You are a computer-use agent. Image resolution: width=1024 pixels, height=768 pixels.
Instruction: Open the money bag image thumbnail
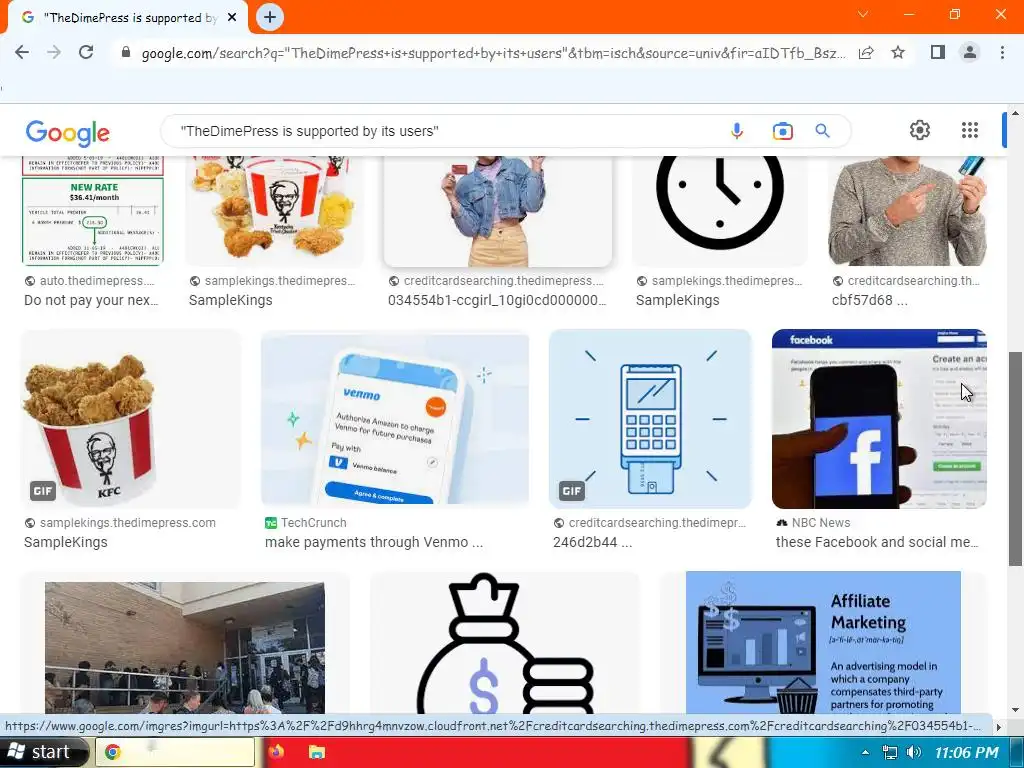point(504,643)
